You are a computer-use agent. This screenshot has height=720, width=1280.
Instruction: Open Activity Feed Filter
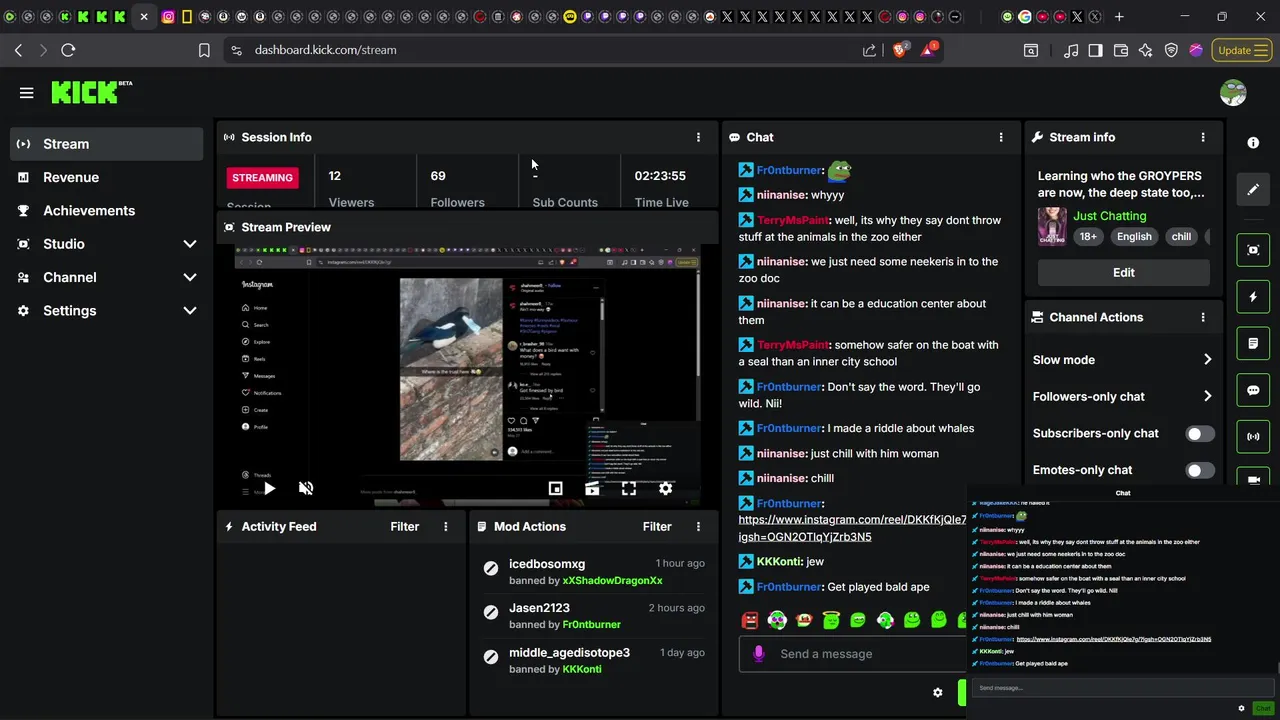tap(404, 526)
